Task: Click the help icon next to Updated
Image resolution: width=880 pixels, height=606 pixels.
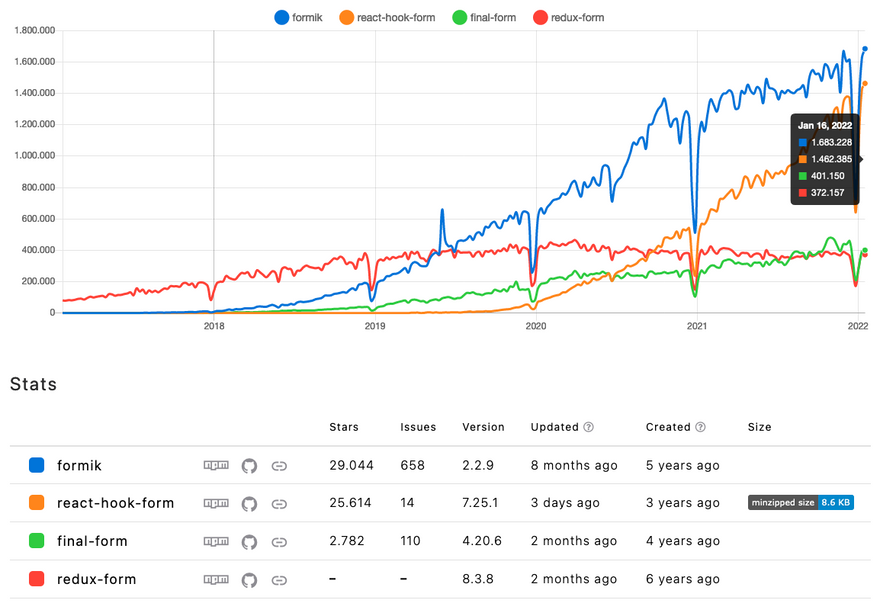Action: [x=588, y=427]
